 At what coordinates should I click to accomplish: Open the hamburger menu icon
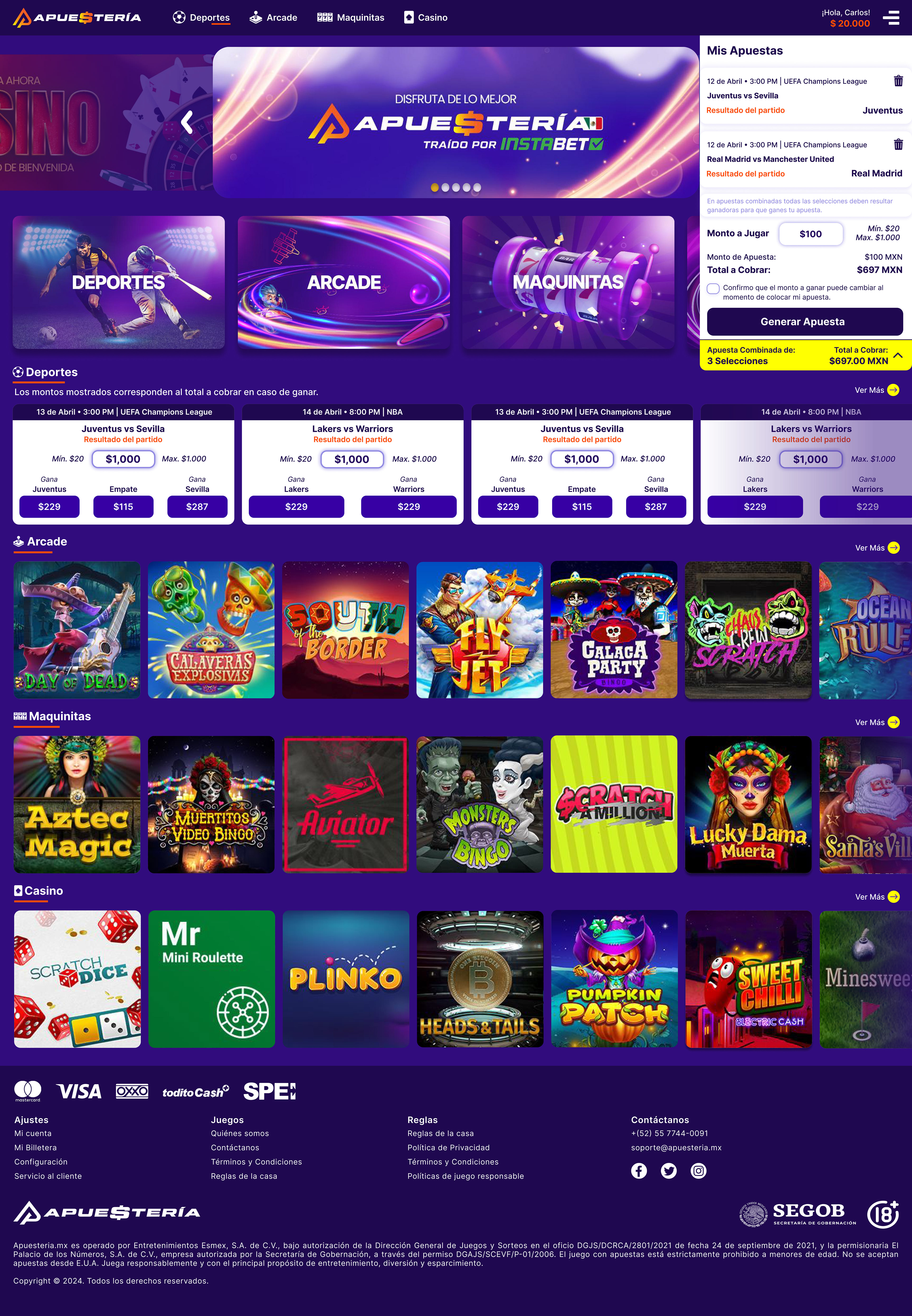[891, 18]
